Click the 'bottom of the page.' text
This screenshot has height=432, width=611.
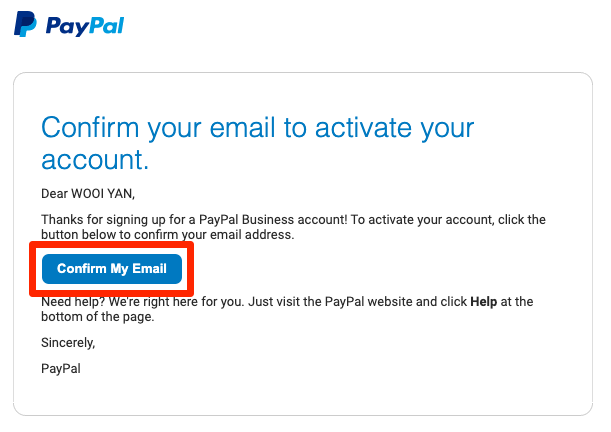98,317
